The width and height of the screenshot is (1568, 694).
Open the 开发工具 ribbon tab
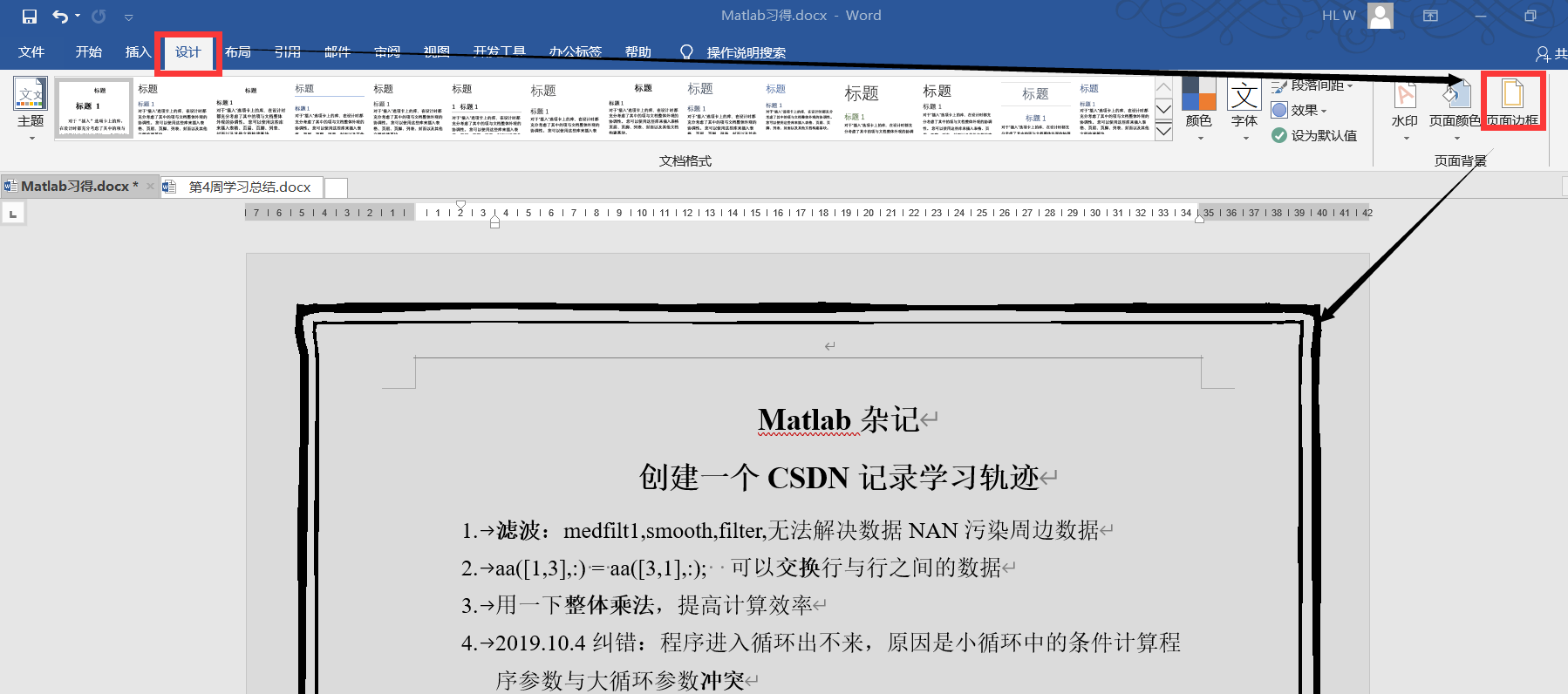click(500, 52)
